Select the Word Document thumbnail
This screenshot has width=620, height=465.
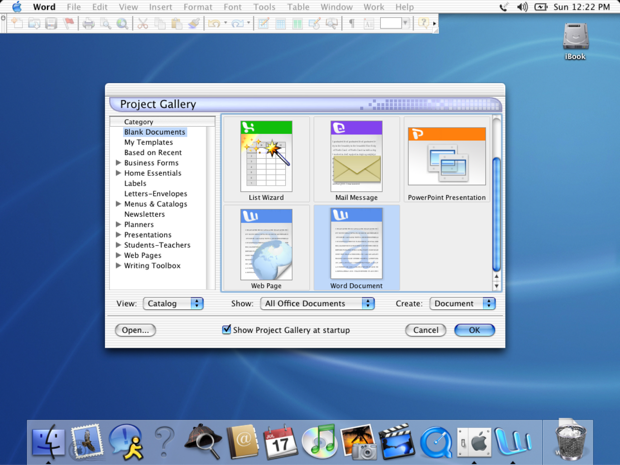356,248
